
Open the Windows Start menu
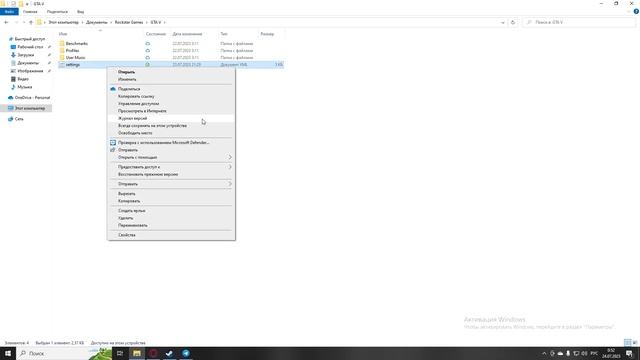tap(8, 353)
